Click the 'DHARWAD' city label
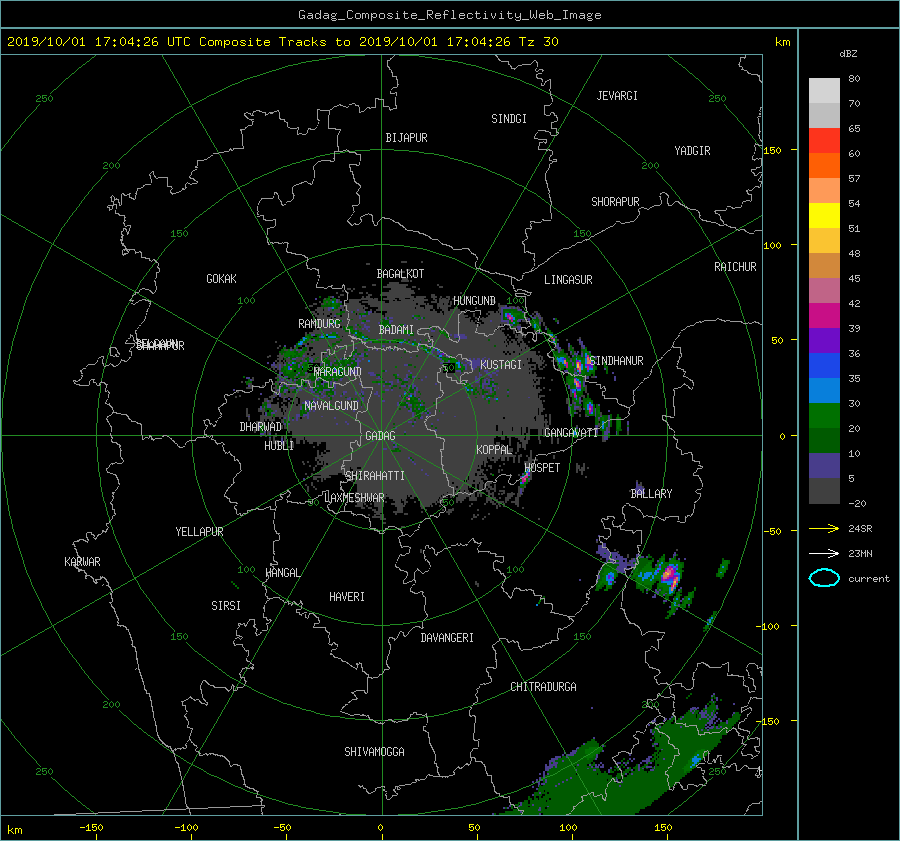The width and height of the screenshot is (900, 841). pos(261,427)
